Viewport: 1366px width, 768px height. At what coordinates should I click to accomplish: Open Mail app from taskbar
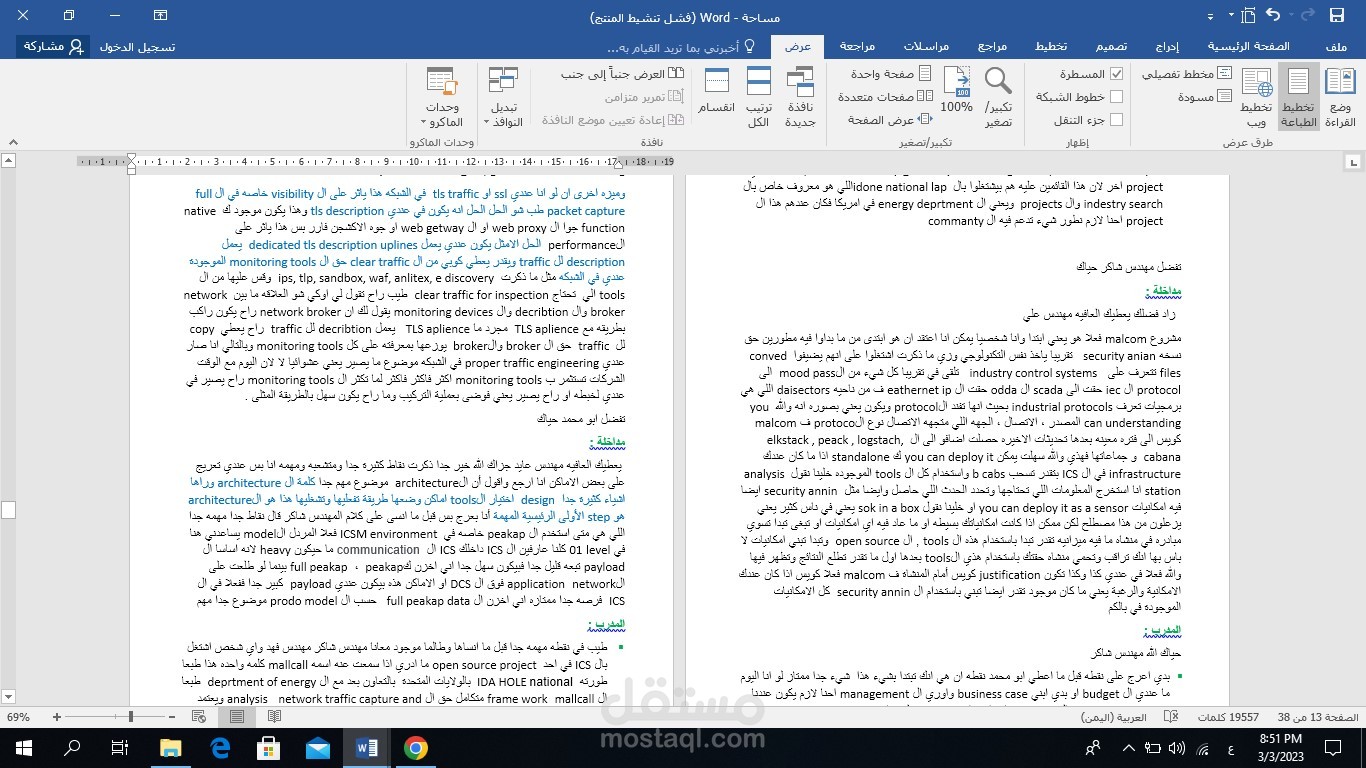tap(317, 748)
